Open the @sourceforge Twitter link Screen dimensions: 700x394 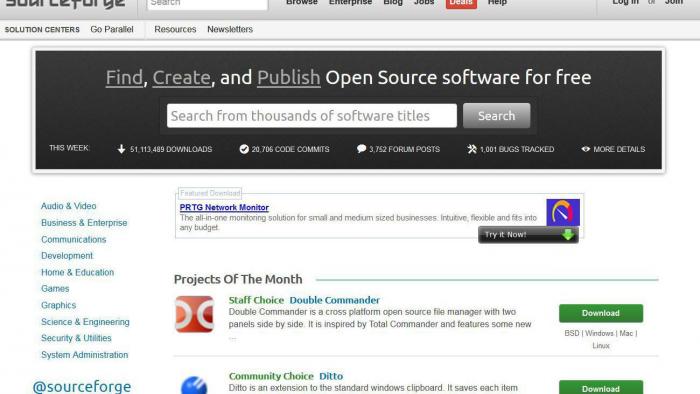(x=82, y=386)
